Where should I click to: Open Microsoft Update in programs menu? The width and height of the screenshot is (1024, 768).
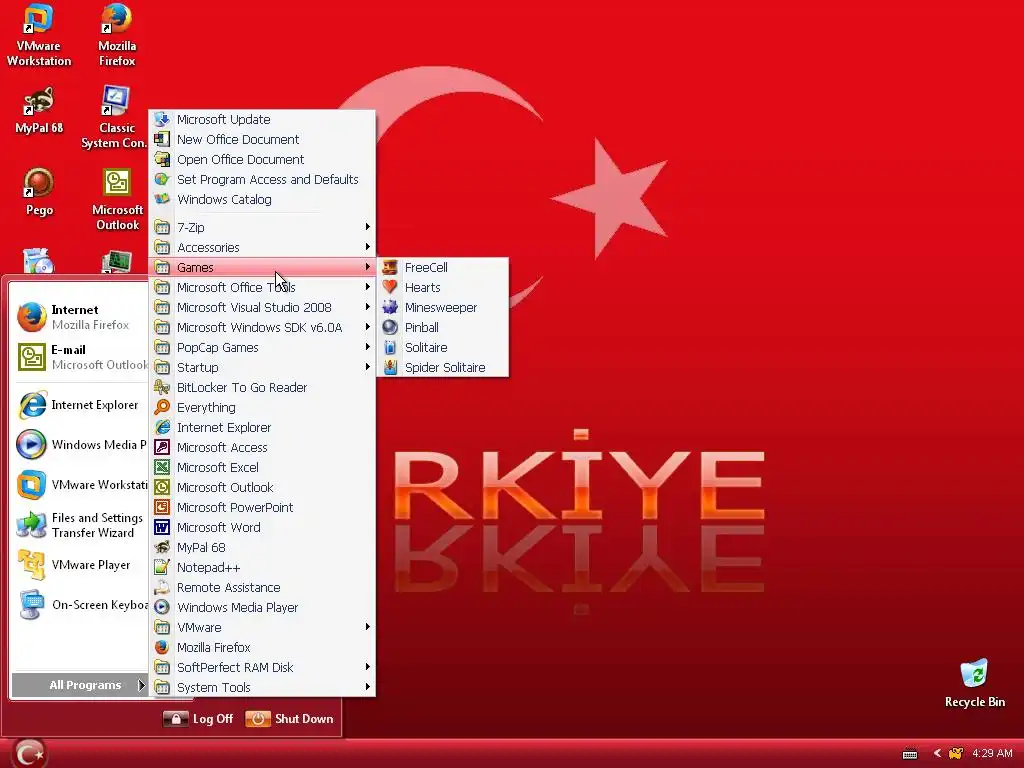pyautogui.click(x=262, y=120)
